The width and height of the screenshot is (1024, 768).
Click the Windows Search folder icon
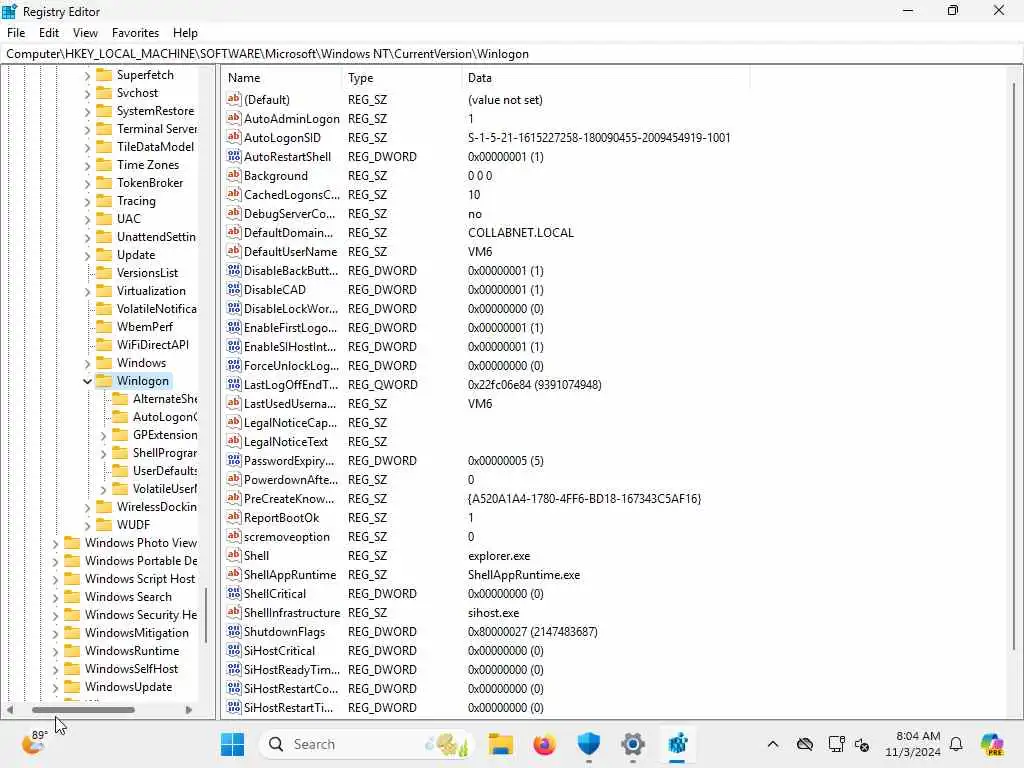(72, 597)
